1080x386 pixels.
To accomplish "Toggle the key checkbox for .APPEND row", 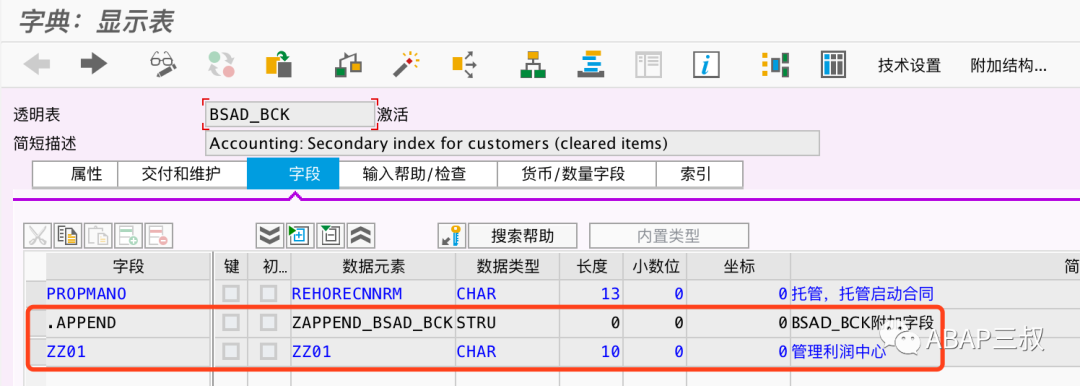I will [x=231, y=323].
